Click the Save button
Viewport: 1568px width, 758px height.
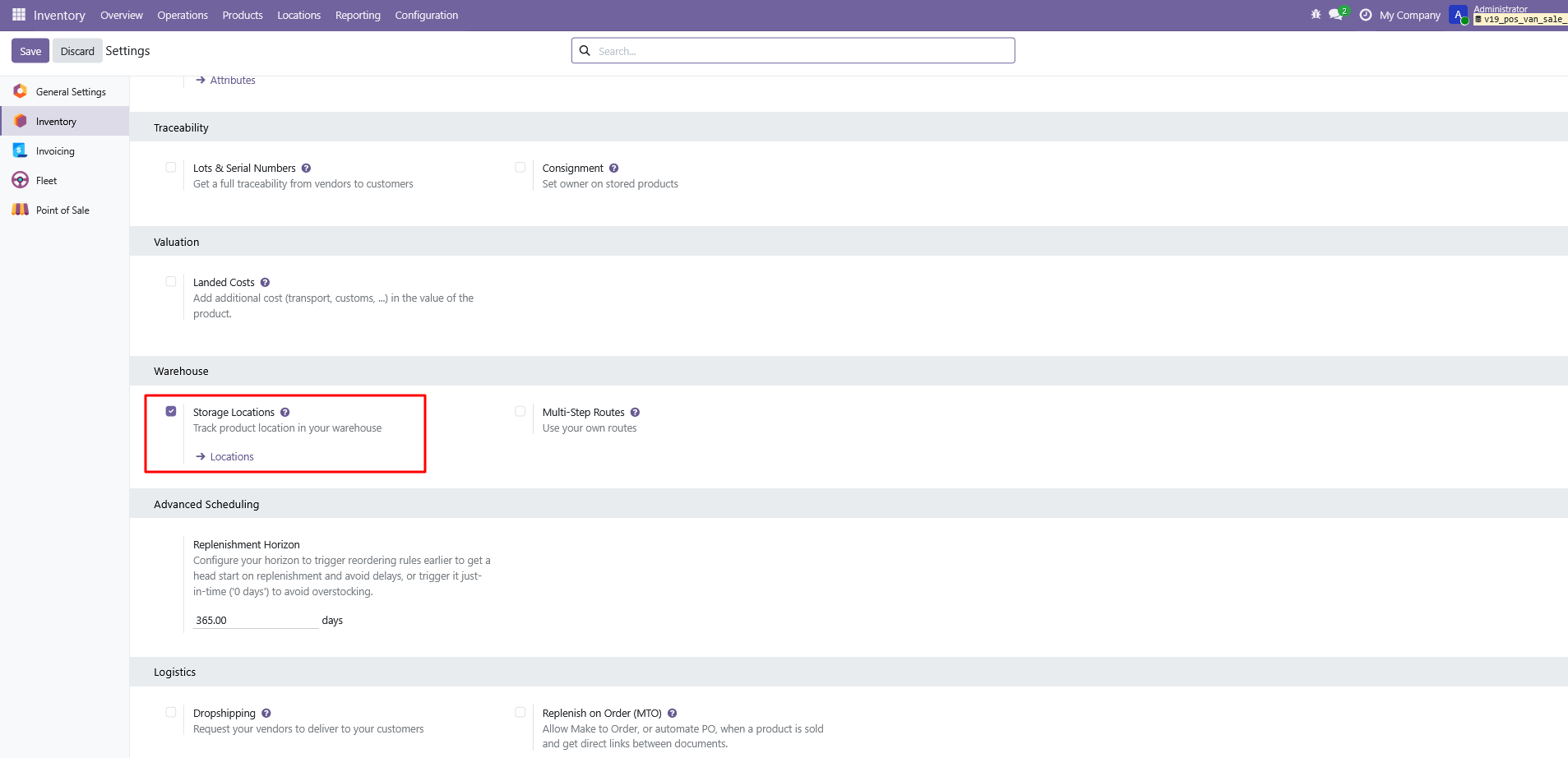pos(30,51)
